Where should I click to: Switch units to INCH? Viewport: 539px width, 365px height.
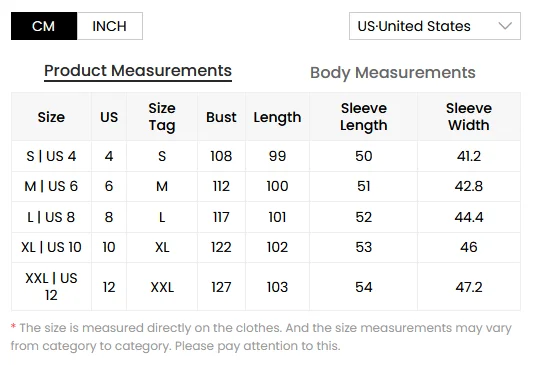click(x=110, y=26)
